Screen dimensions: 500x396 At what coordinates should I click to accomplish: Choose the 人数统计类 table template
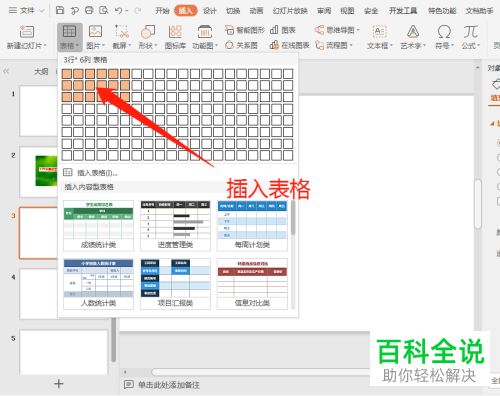pos(98,284)
